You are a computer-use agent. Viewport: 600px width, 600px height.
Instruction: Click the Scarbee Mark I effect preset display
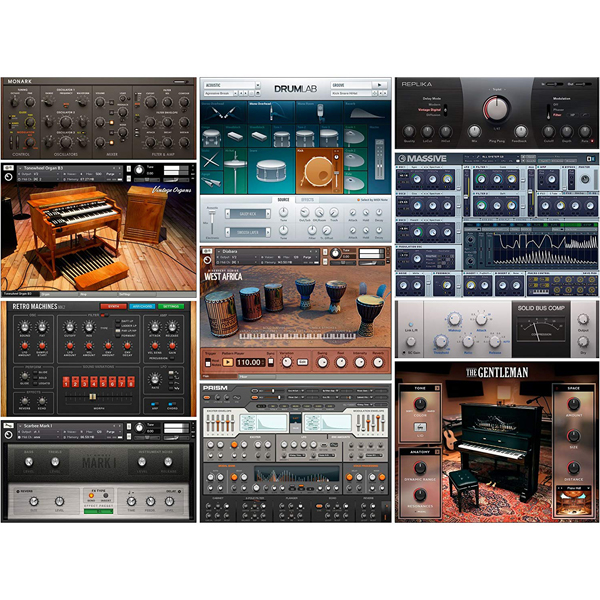click(x=98, y=511)
